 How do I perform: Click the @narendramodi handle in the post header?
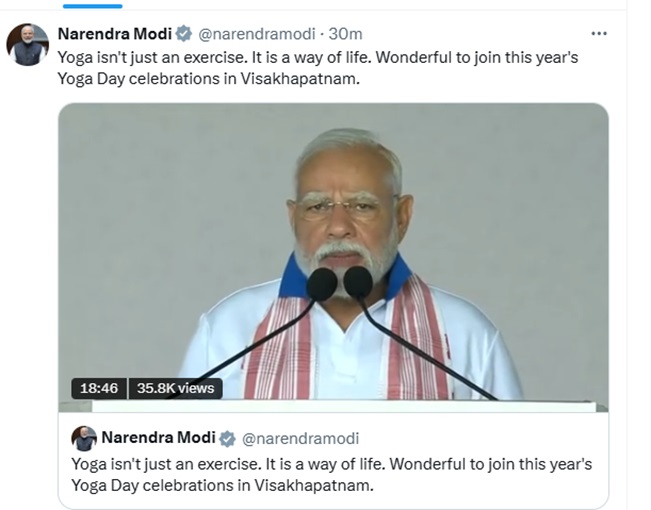point(250,33)
